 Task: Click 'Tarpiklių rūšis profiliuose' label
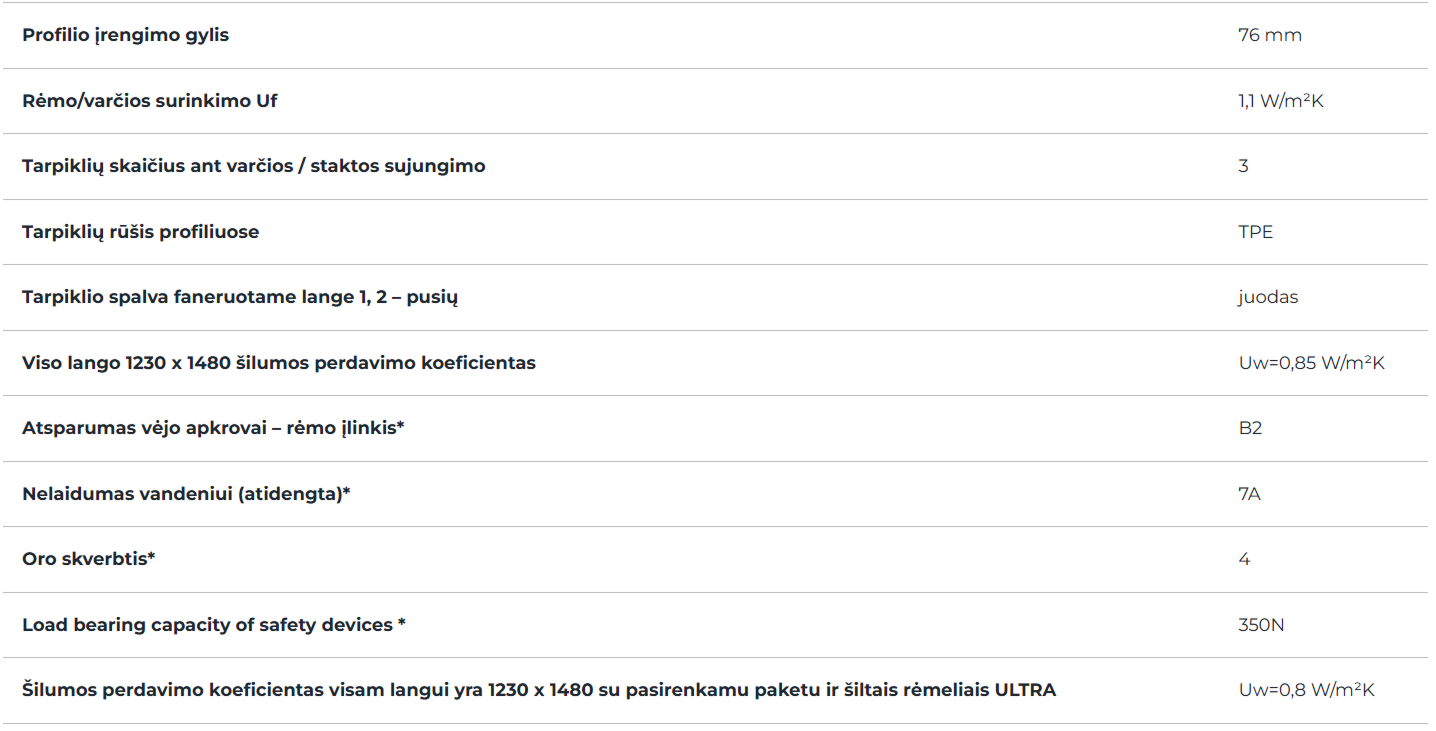click(140, 232)
